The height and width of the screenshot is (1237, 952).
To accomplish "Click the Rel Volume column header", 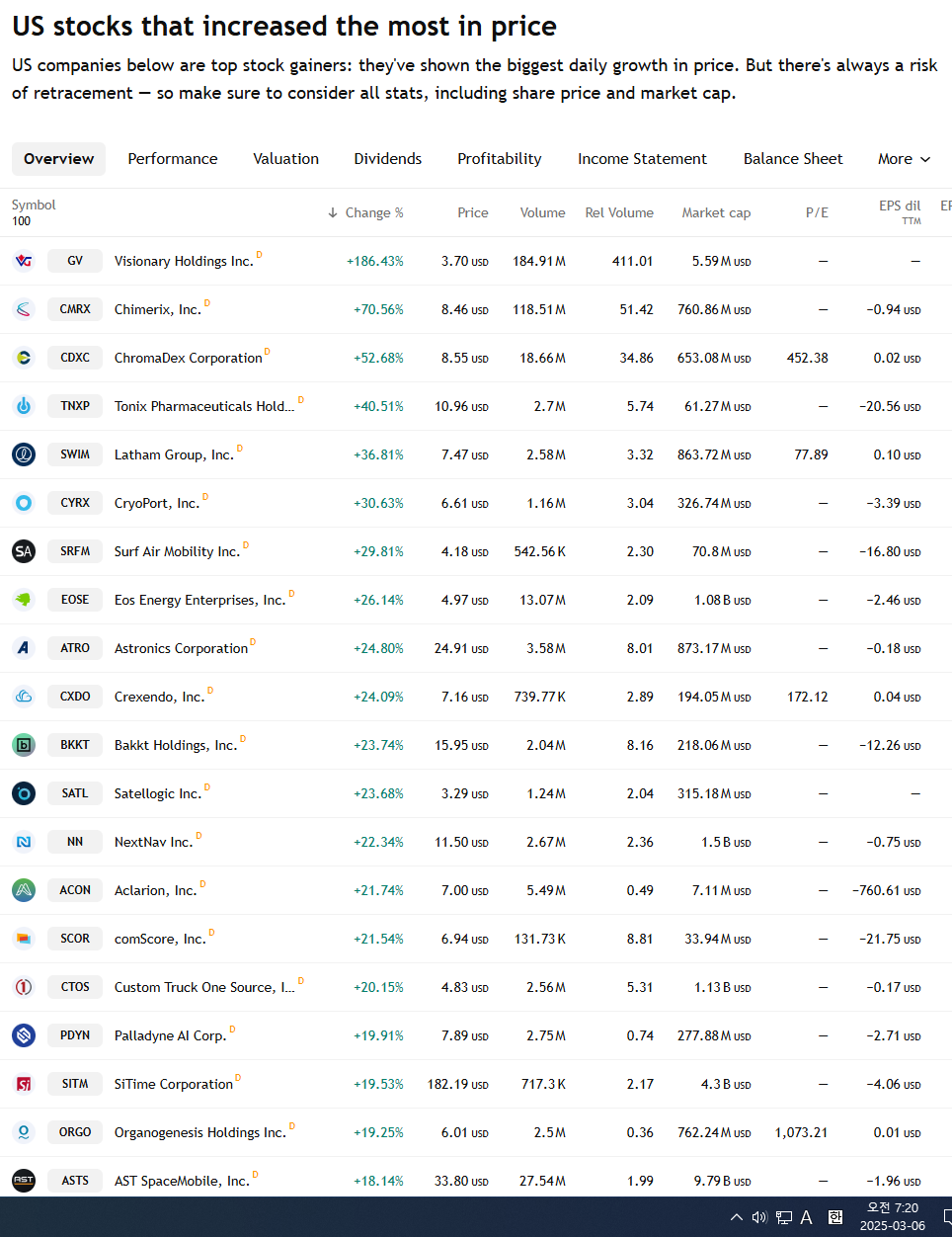I will click(619, 212).
